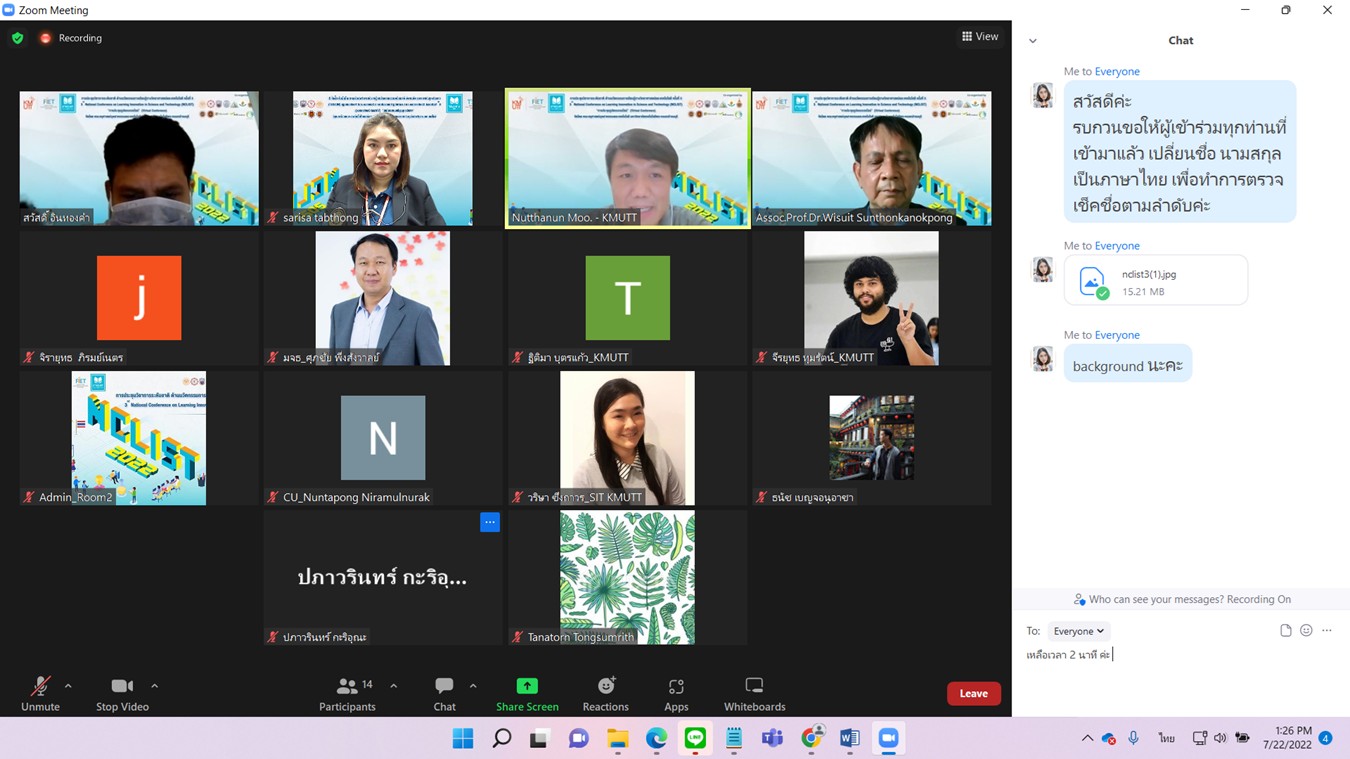
Task: Leave the meeting
Action: click(x=973, y=694)
